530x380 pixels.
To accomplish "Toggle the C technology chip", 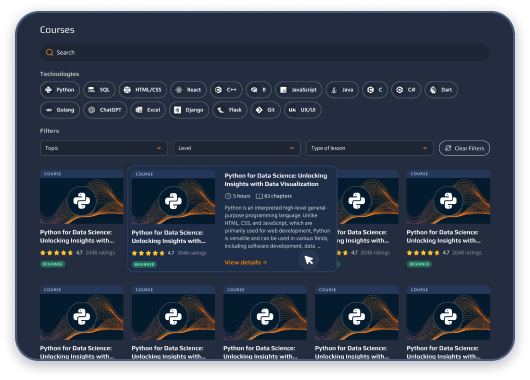I will pyautogui.click(x=375, y=90).
